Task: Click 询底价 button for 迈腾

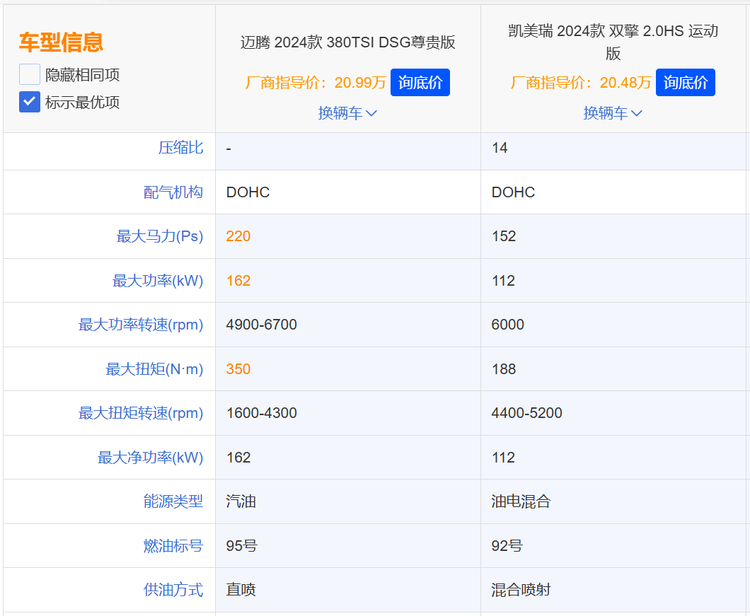Action: [420, 82]
